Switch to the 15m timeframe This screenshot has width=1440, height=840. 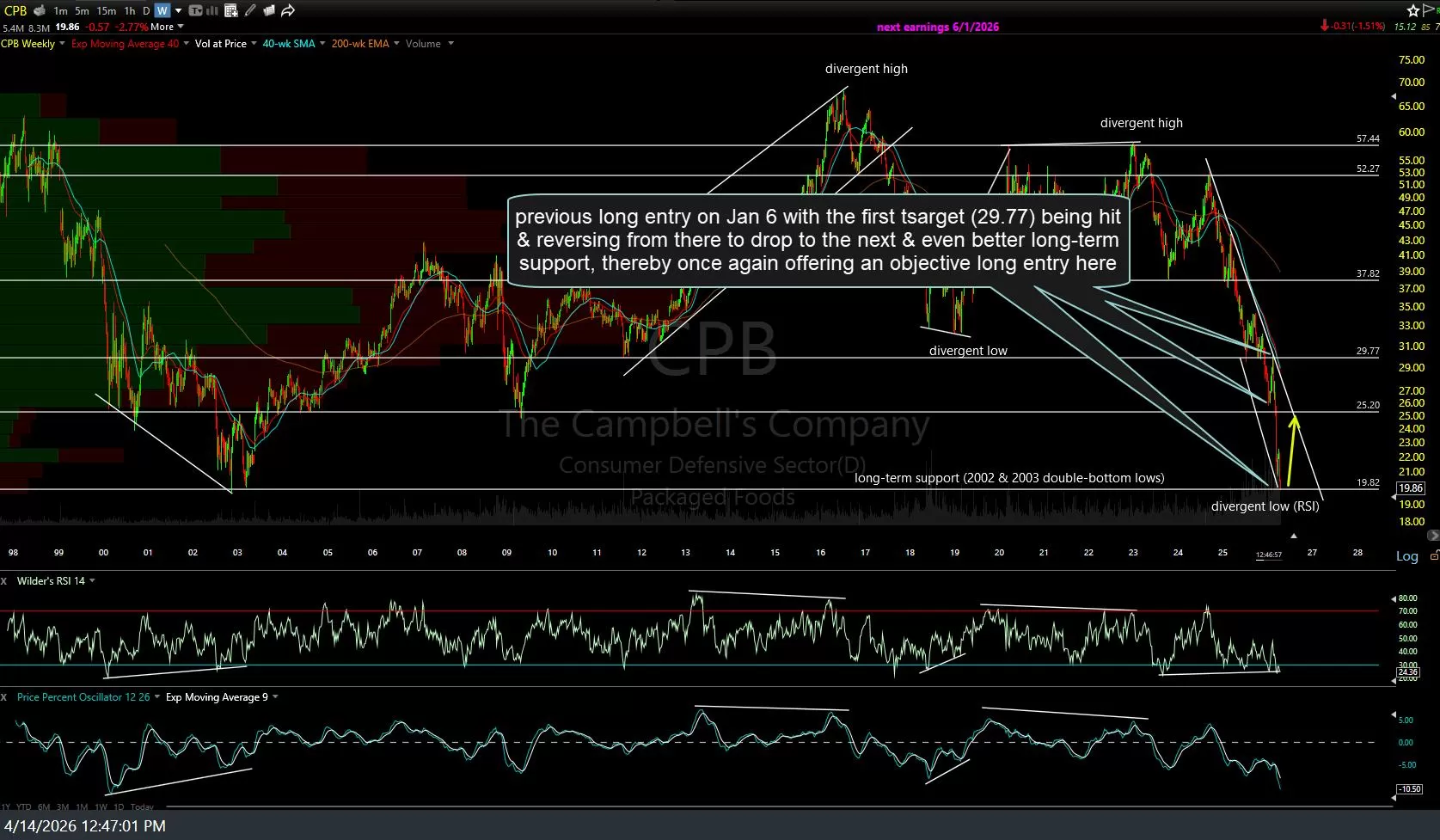[107, 11]
